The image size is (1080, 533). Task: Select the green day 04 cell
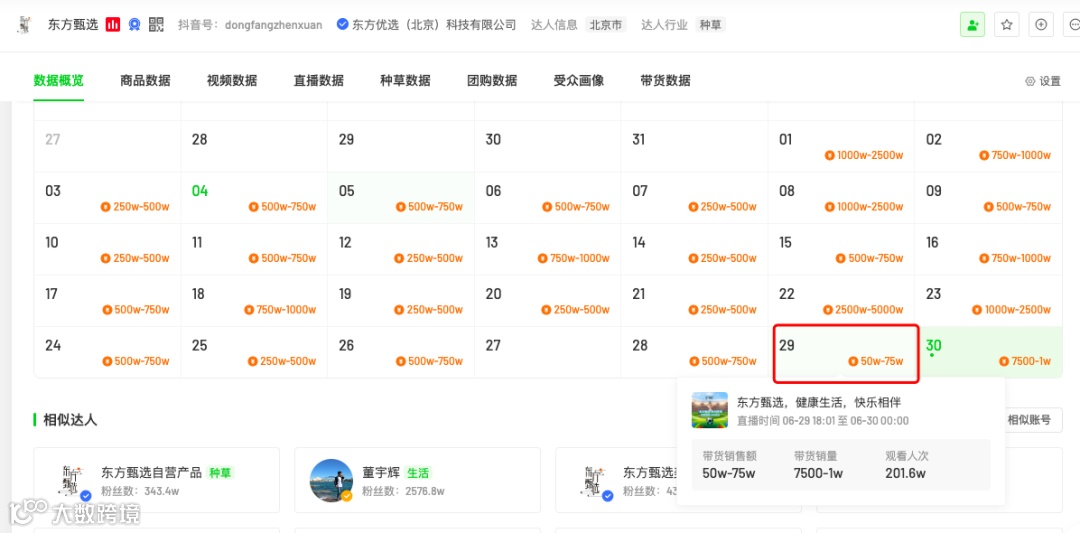point(254,198)
